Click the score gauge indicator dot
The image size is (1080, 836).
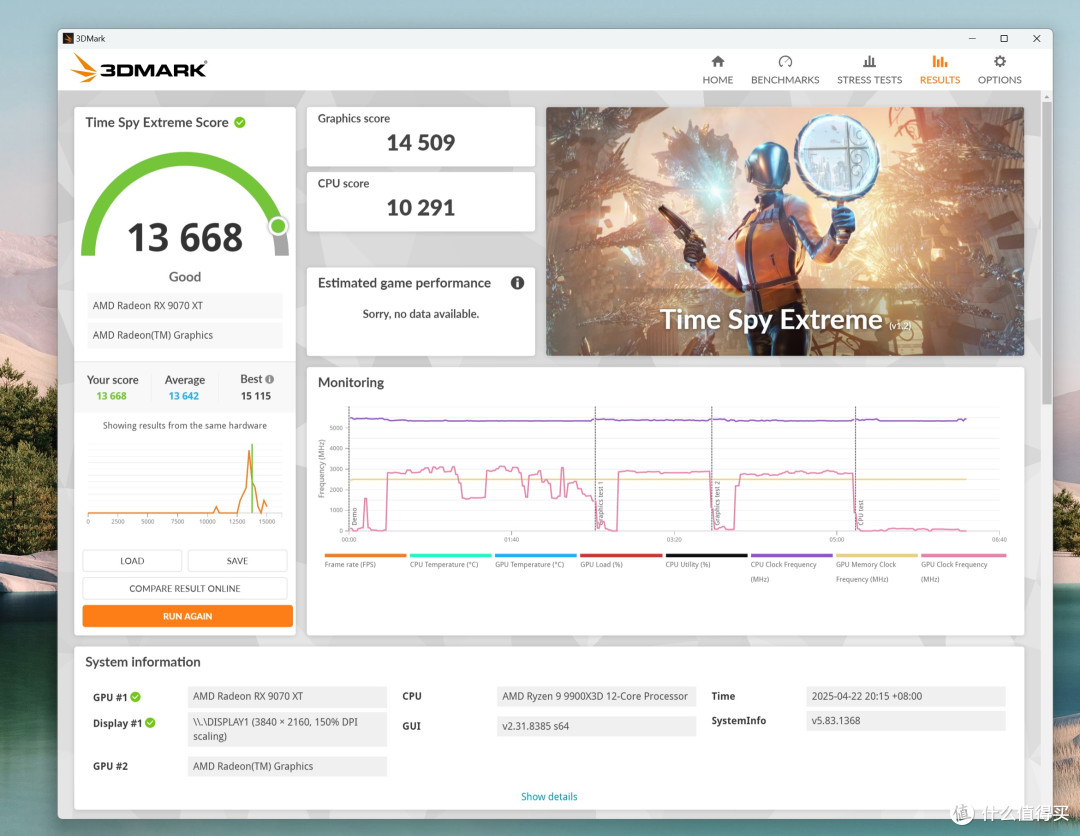coord(278,226)
